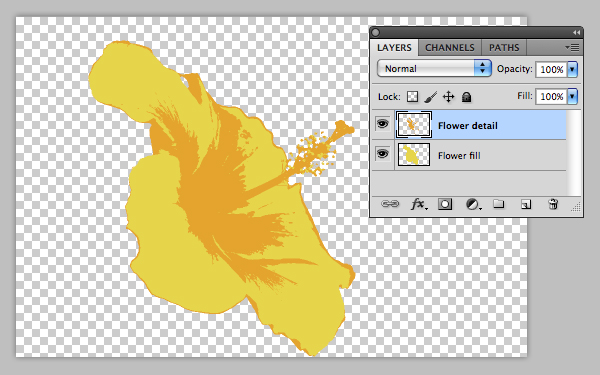Switch to the Channels tab

(450, 47)
